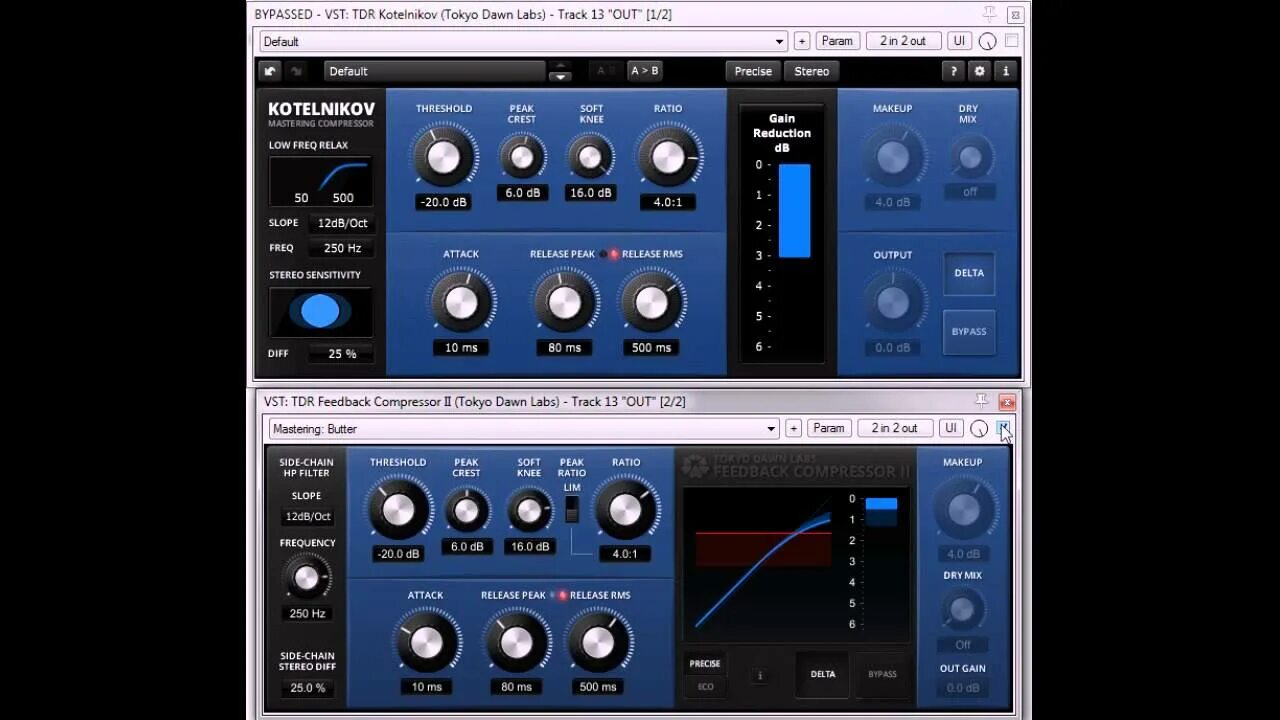Screen dimensions: 1280x720
Task: Click Kotelnikov Output knob
Action: 892,303
